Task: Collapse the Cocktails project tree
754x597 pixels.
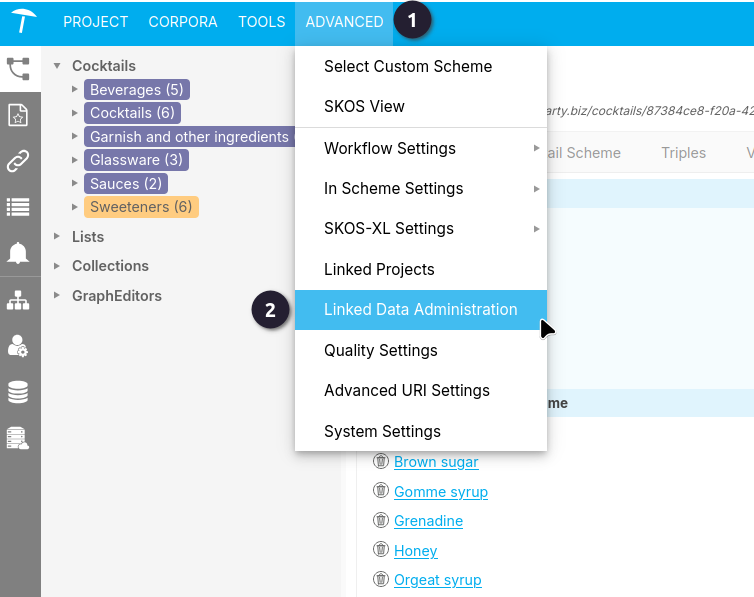Action: [x=57, y=66]
